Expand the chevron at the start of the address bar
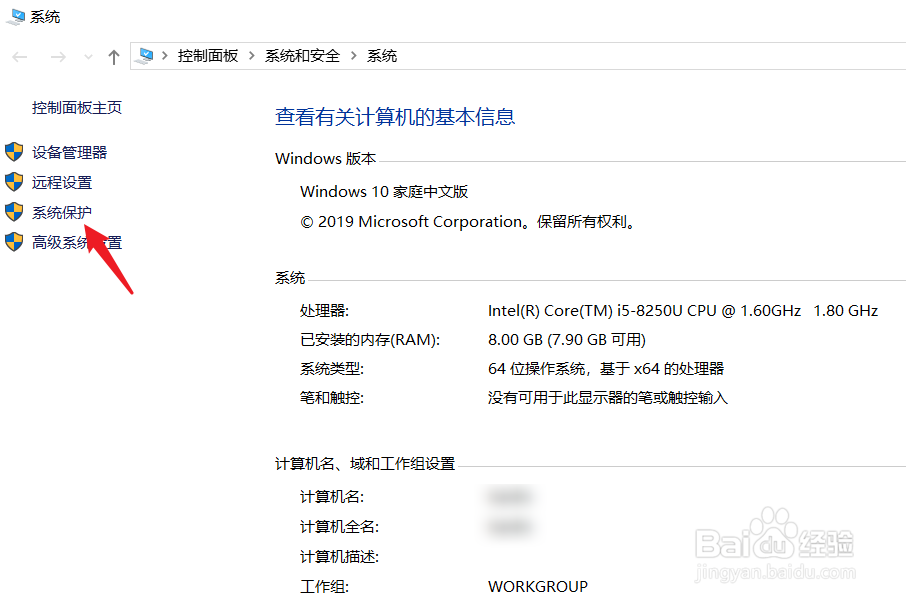 click(x=162, y=56)
